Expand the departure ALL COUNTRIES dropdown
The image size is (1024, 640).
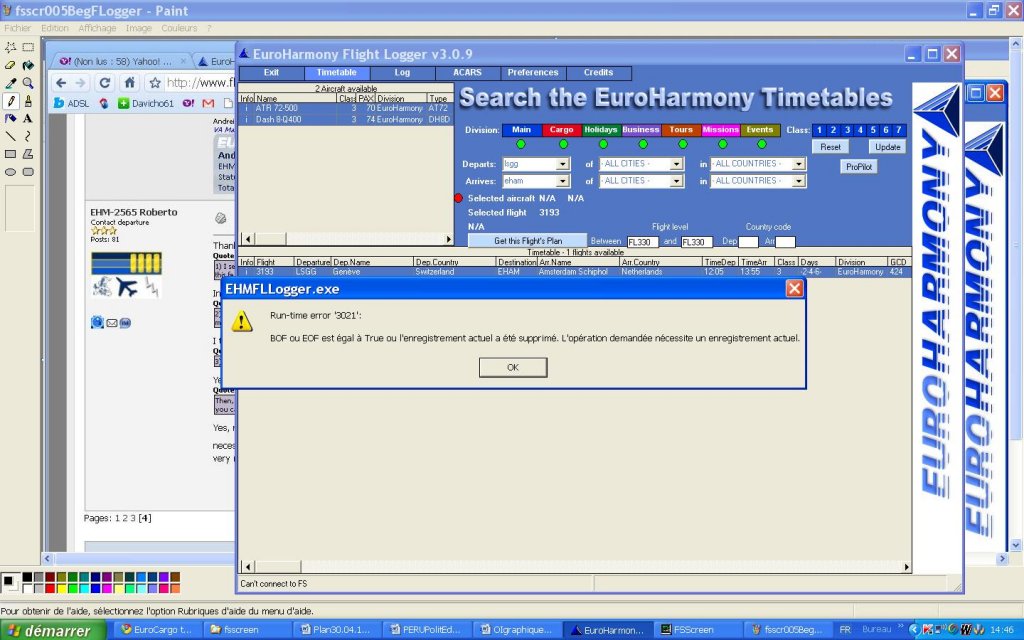point(798,164)
